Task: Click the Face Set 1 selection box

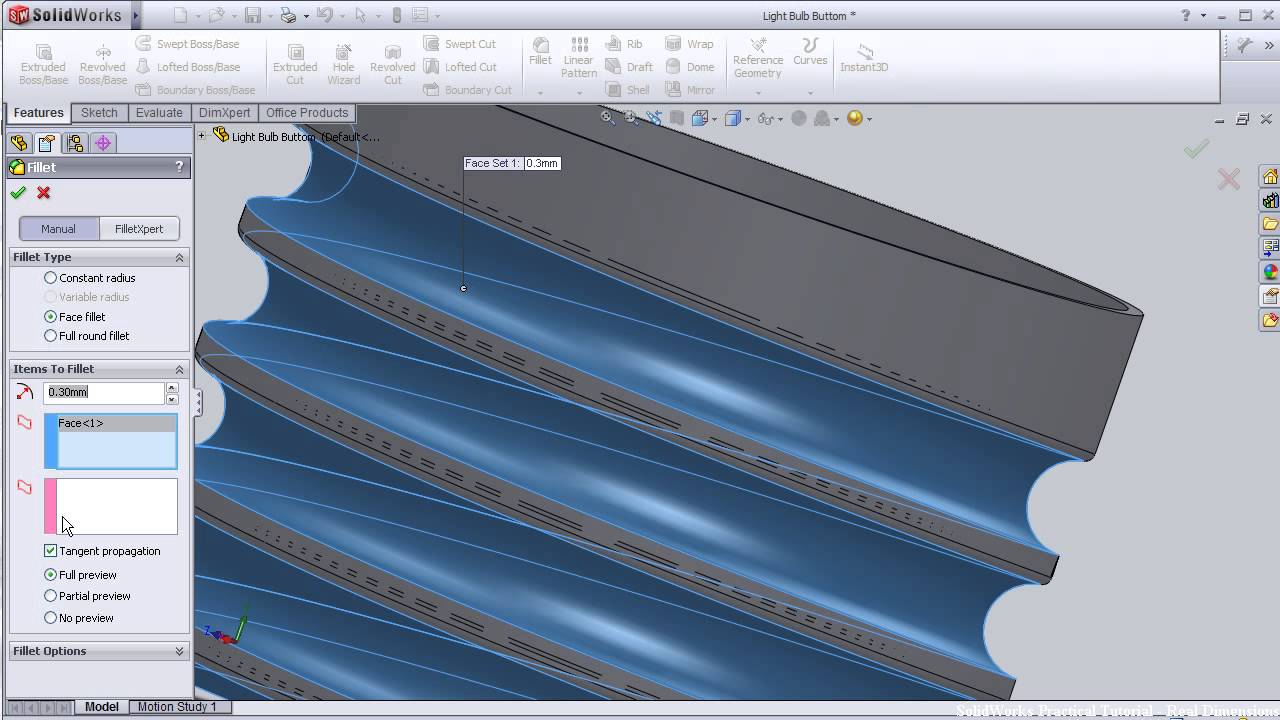Action: click(111, 442)
